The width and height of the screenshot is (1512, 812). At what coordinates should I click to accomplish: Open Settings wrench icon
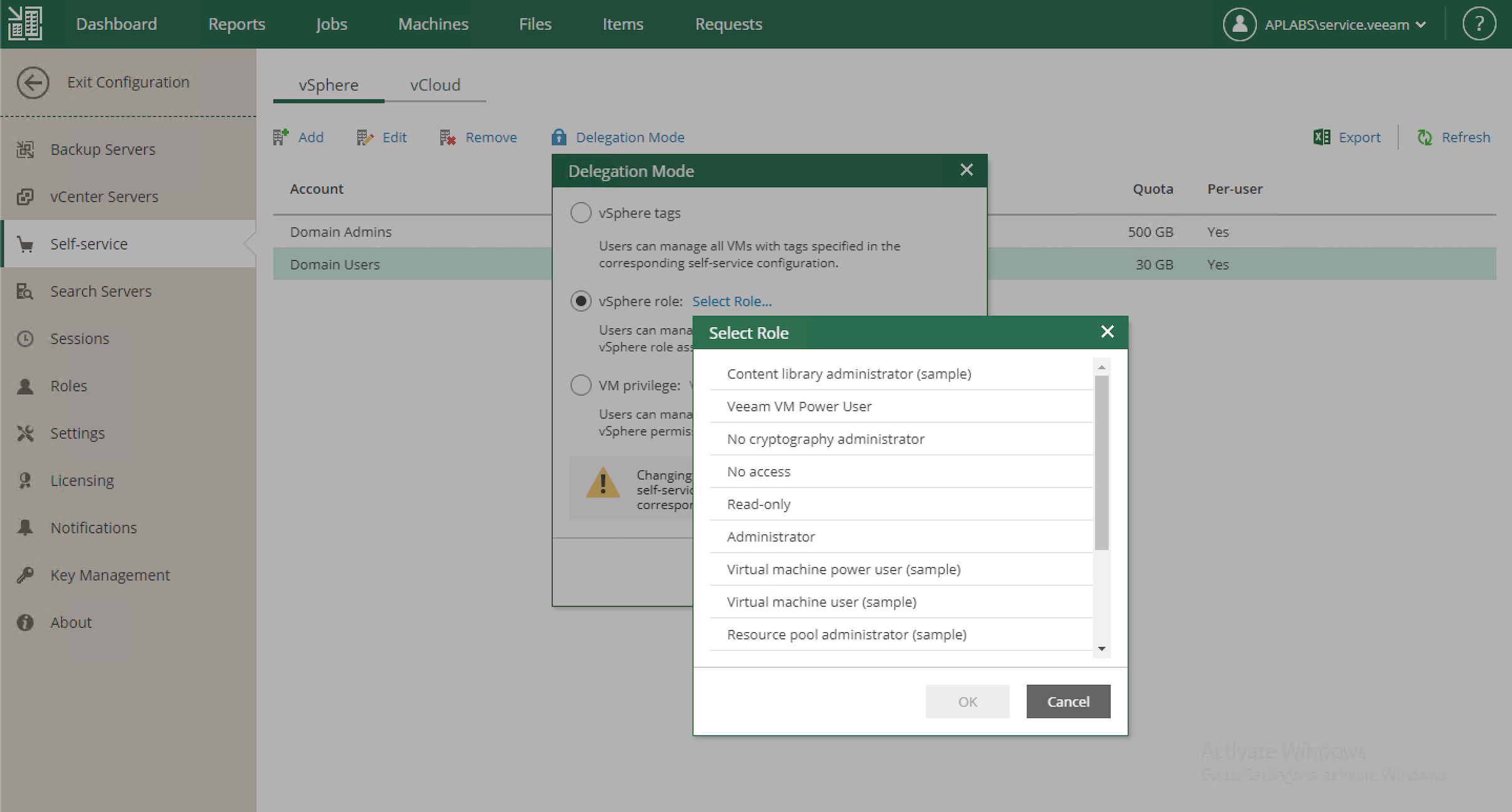(x=25, y=433)
